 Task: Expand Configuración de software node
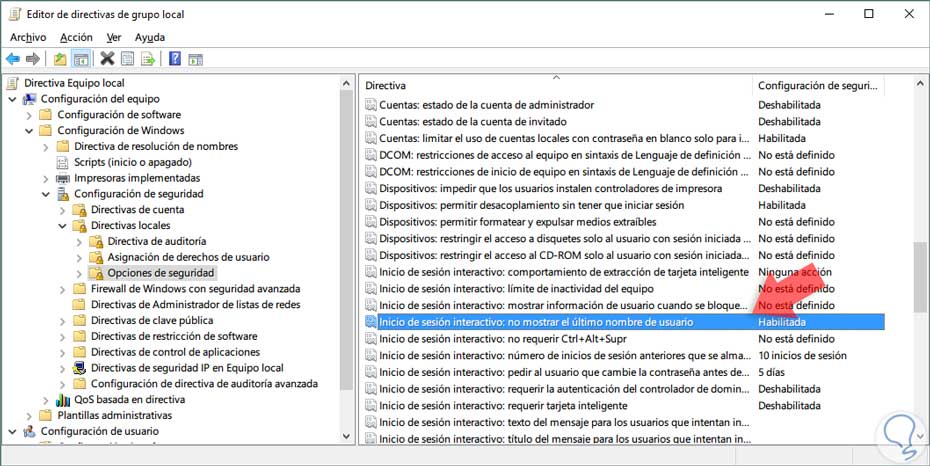point(29,115)
